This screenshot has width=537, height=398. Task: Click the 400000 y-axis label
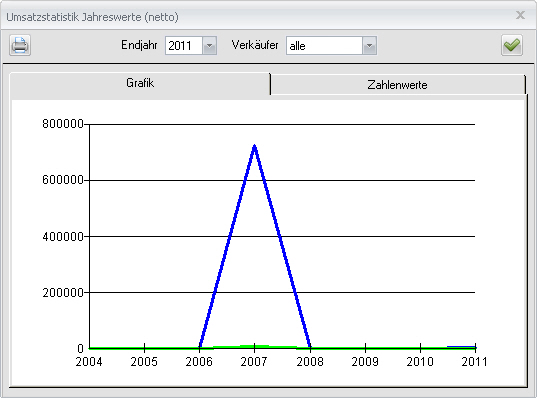tap(63, 236)
